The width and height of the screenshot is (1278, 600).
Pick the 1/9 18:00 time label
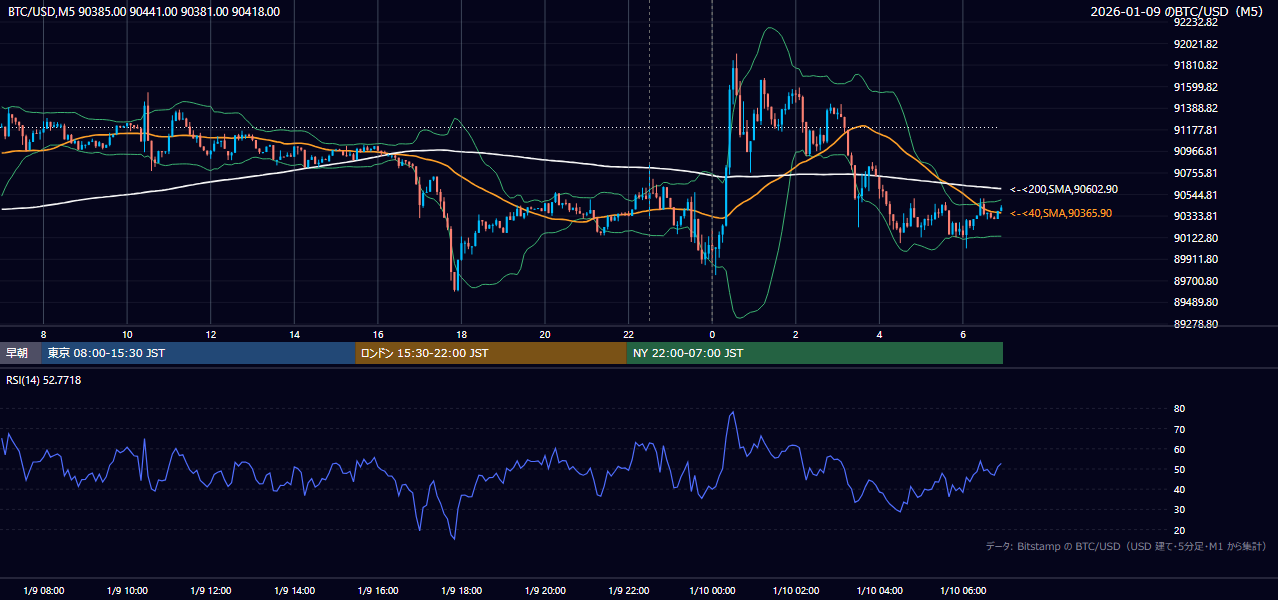tap(461, 590)
